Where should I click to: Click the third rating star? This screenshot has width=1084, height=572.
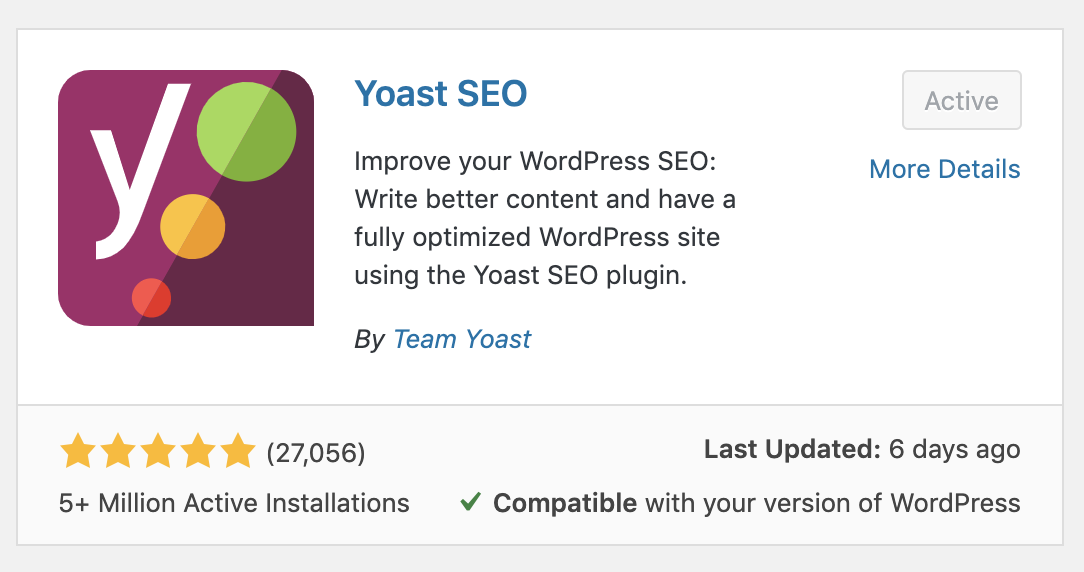(157, 452)
